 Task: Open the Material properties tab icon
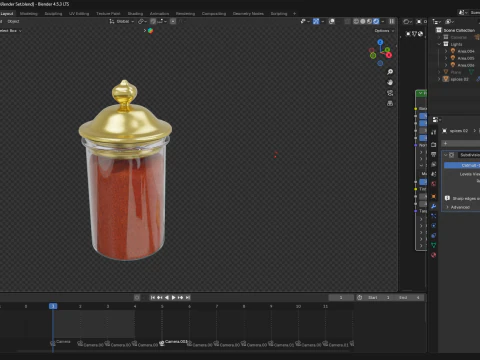(x=433, y=255)
